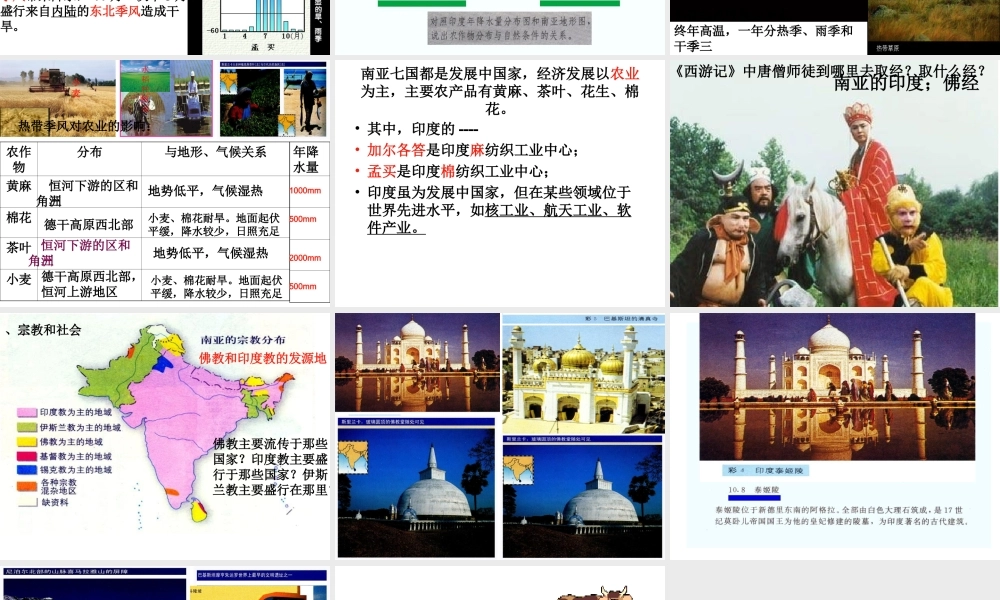Click the answer text 南亚的印度；佛经
This screenshot has height=600, width=1000.
[906, 83]
